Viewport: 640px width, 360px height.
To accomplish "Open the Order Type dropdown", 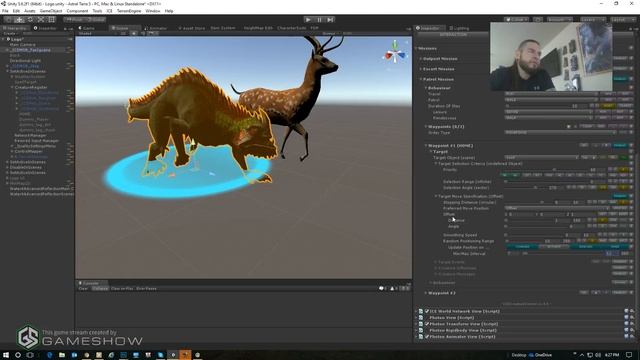I will [560, 133].
